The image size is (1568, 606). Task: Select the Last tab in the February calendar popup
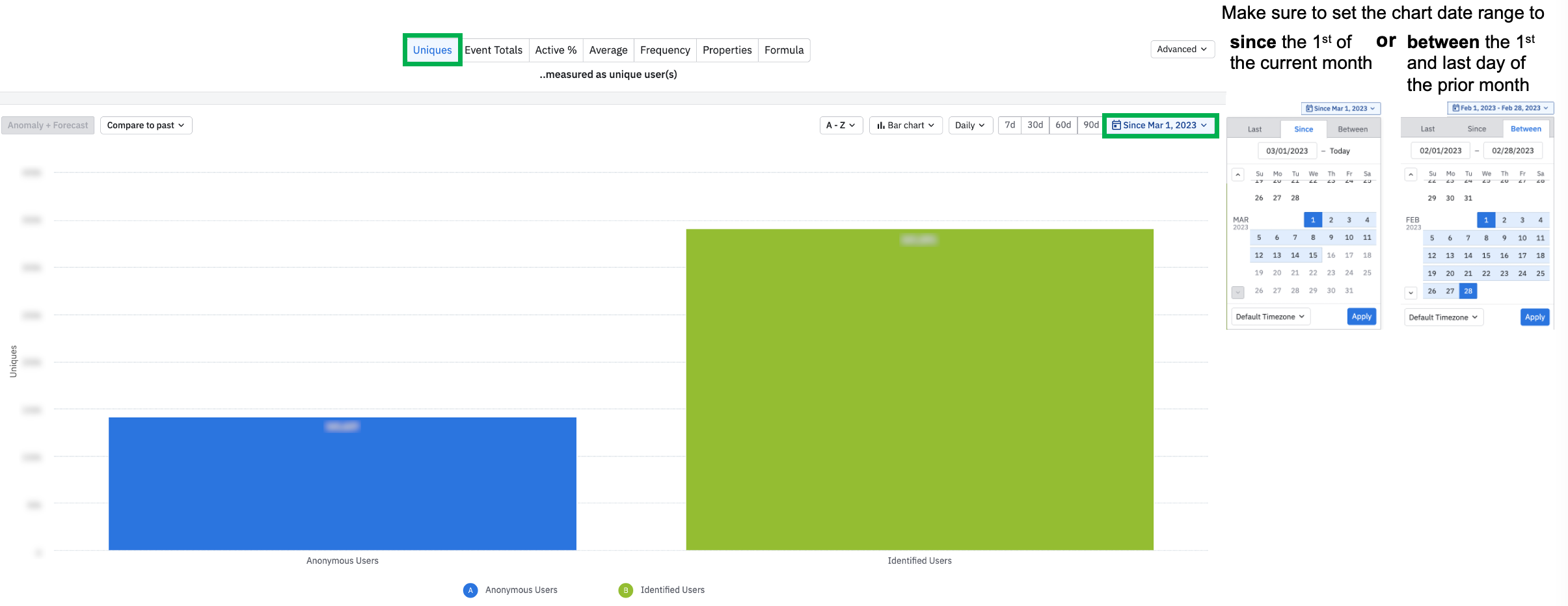point(1427,129)
